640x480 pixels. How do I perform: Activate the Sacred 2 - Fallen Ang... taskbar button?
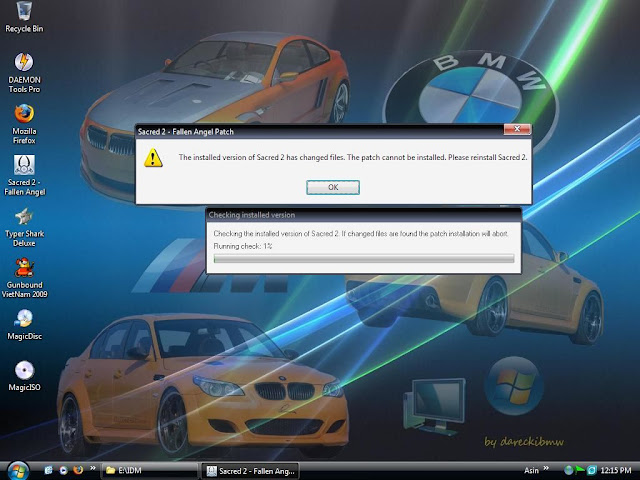point(250,471)
